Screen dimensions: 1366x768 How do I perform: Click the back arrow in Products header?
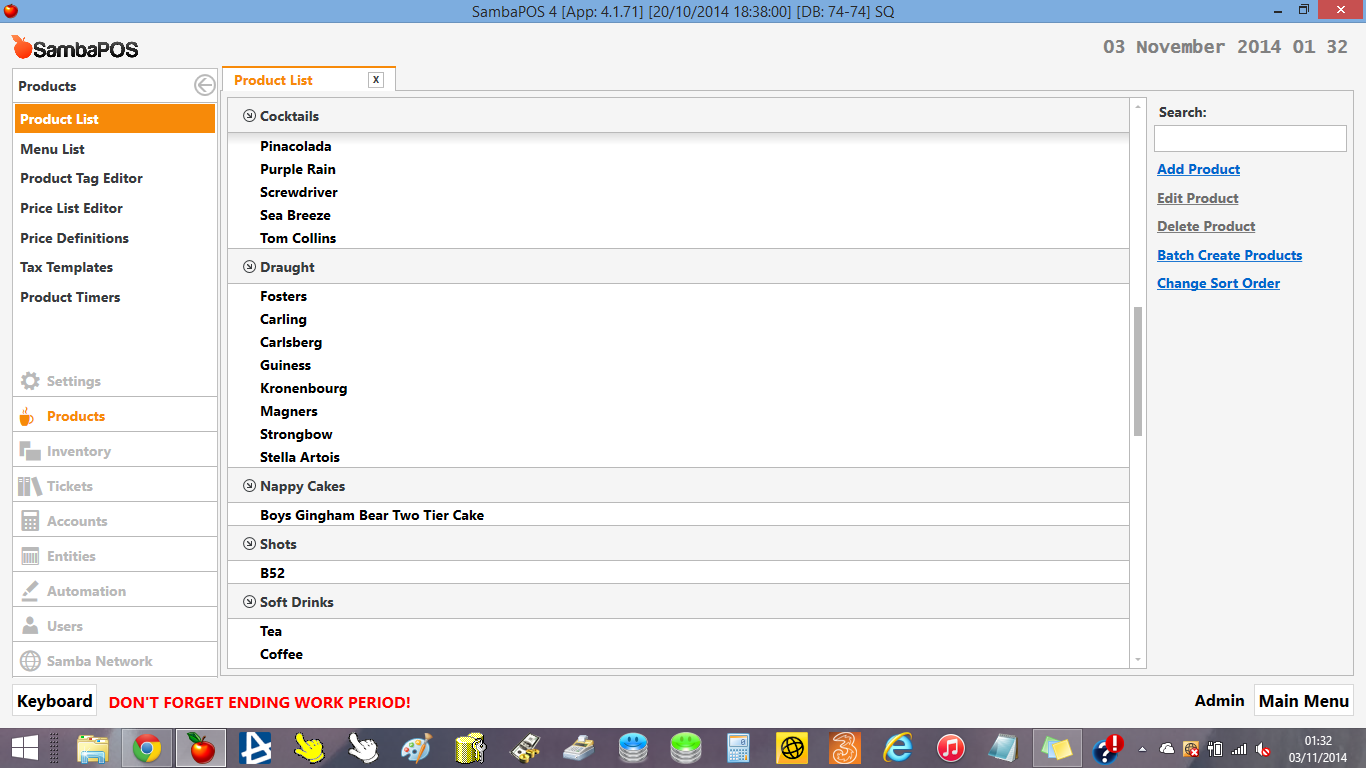[204, 86]
